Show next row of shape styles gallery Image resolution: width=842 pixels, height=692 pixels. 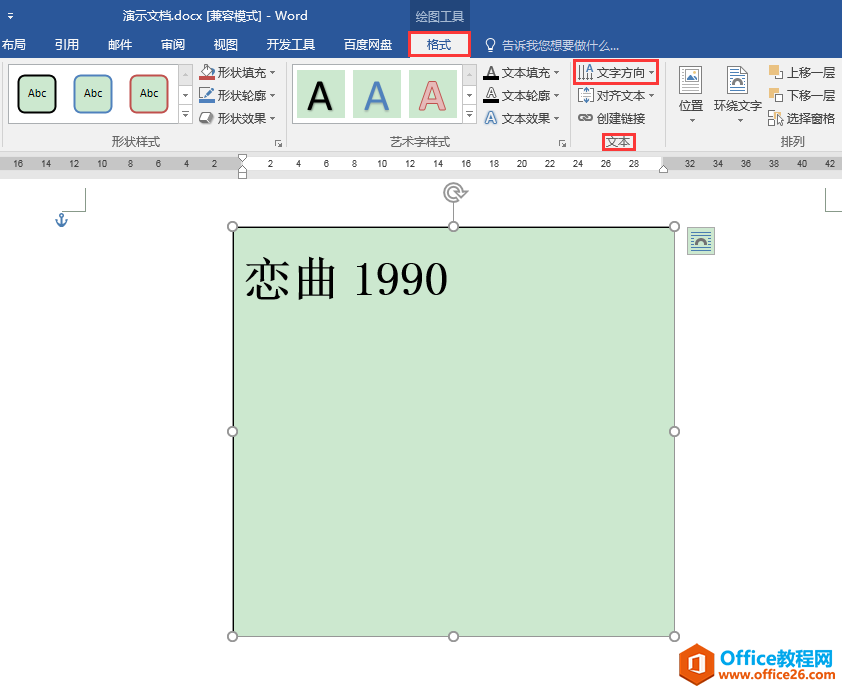click(185, 95)
